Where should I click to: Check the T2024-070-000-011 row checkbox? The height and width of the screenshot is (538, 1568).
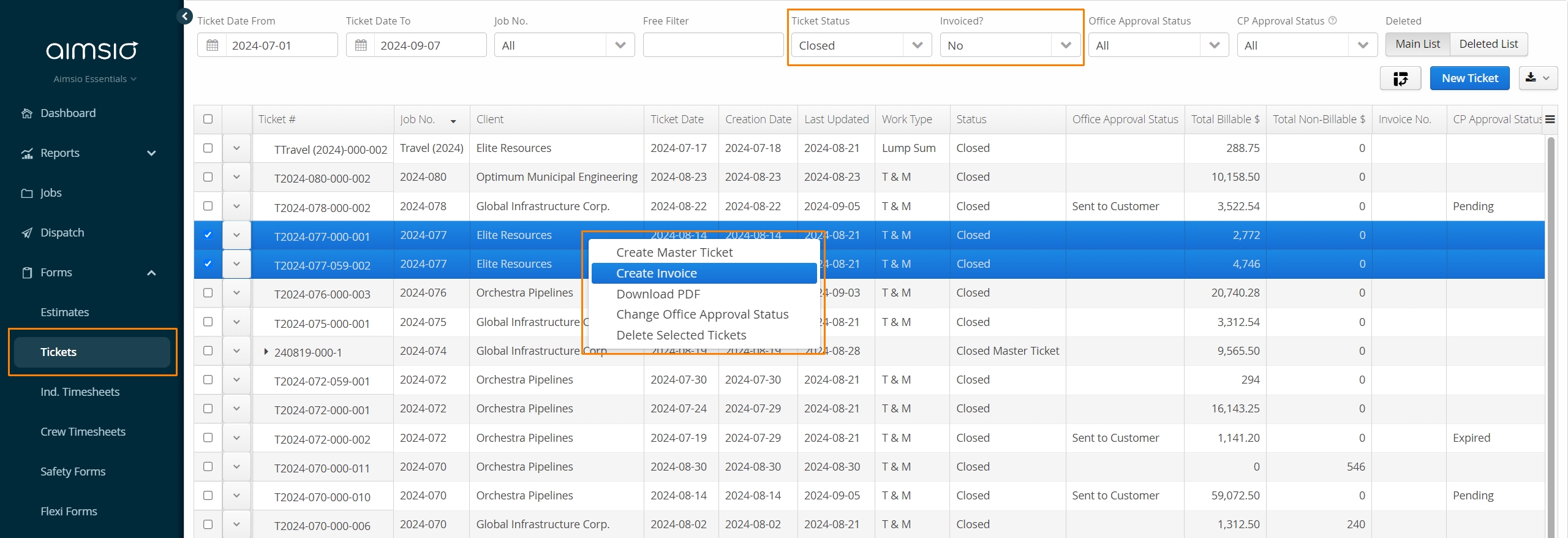tap(208, 467)
